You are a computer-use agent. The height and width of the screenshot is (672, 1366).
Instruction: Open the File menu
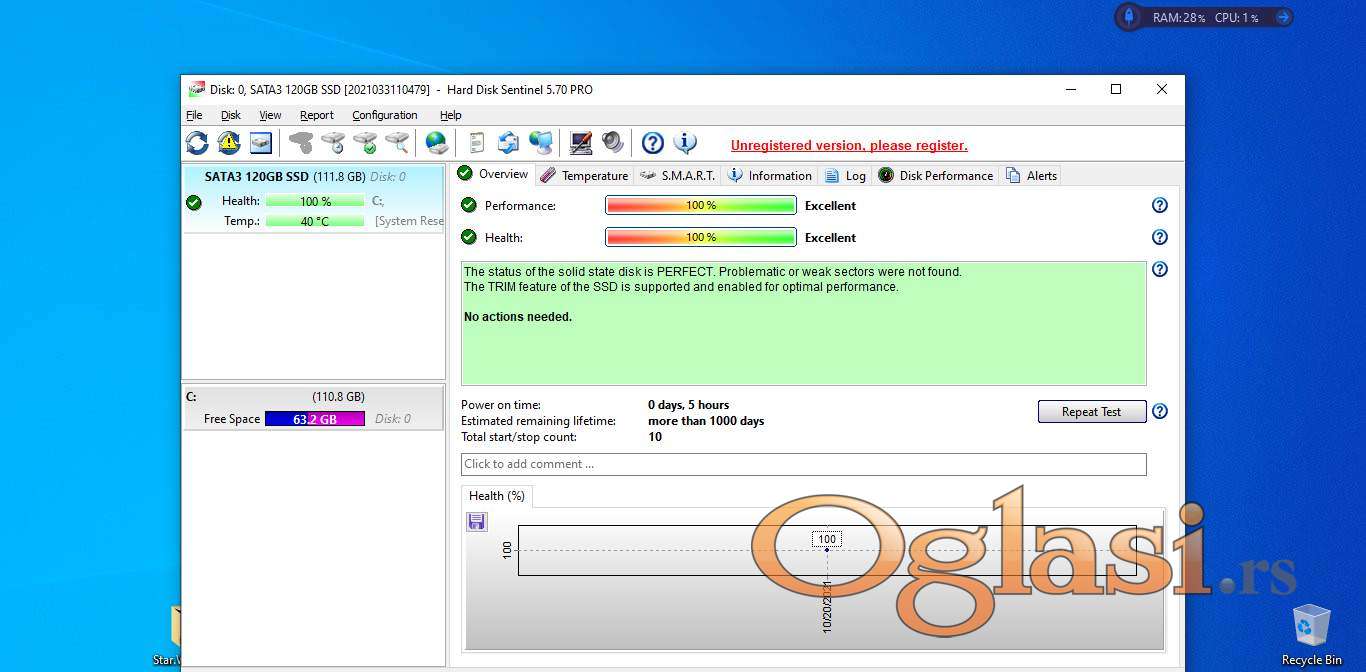(194, 115)
